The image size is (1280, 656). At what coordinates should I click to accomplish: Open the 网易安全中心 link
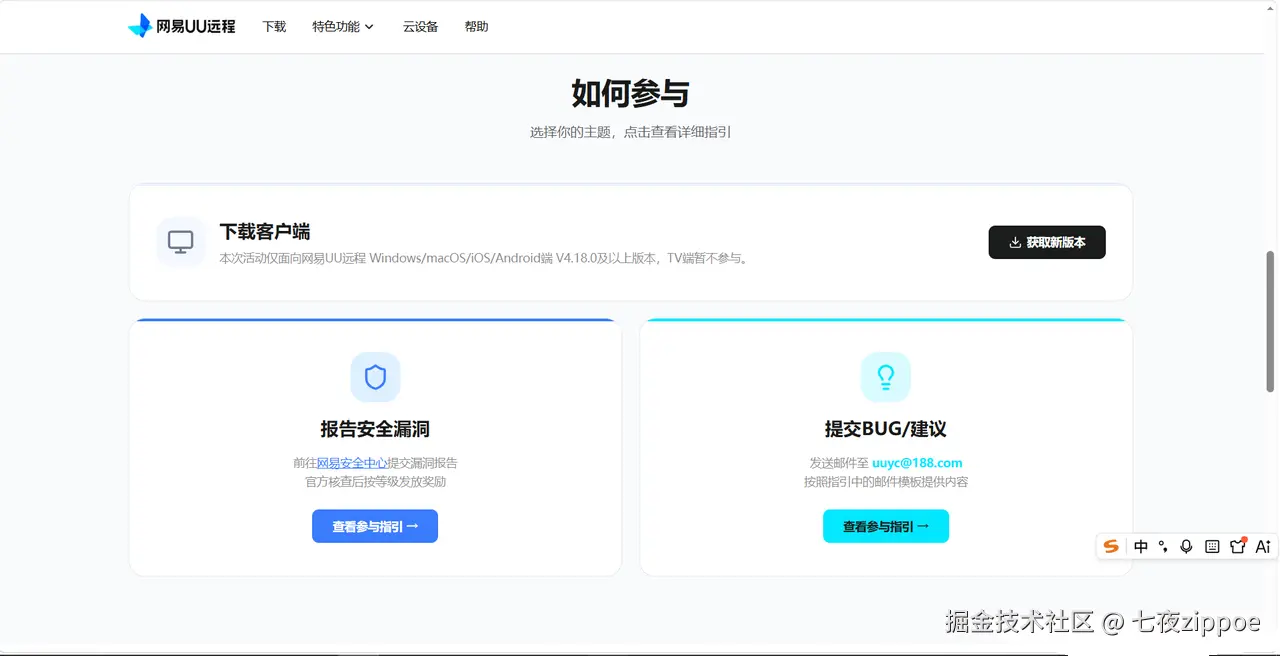click(352, 463)
